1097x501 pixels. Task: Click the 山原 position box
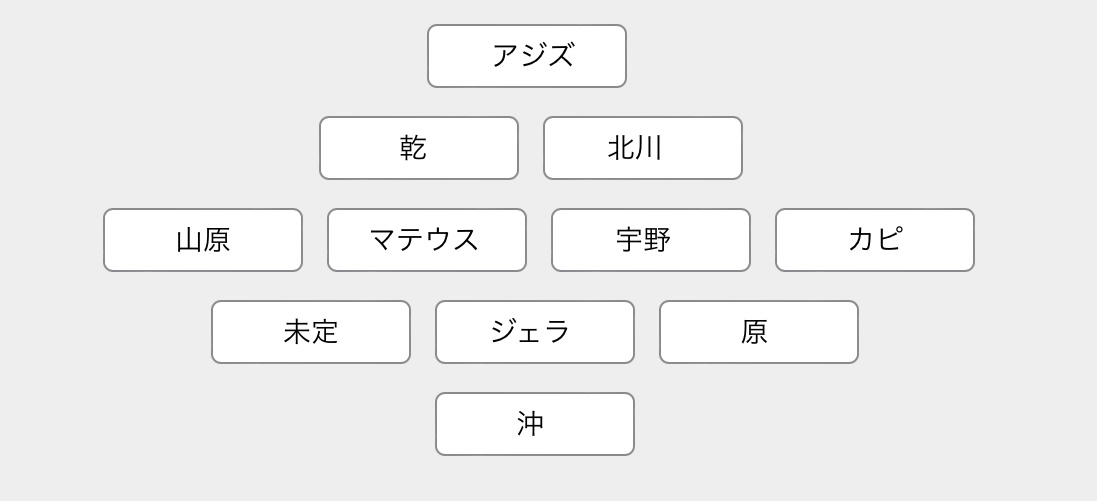(x=203, y=240)
